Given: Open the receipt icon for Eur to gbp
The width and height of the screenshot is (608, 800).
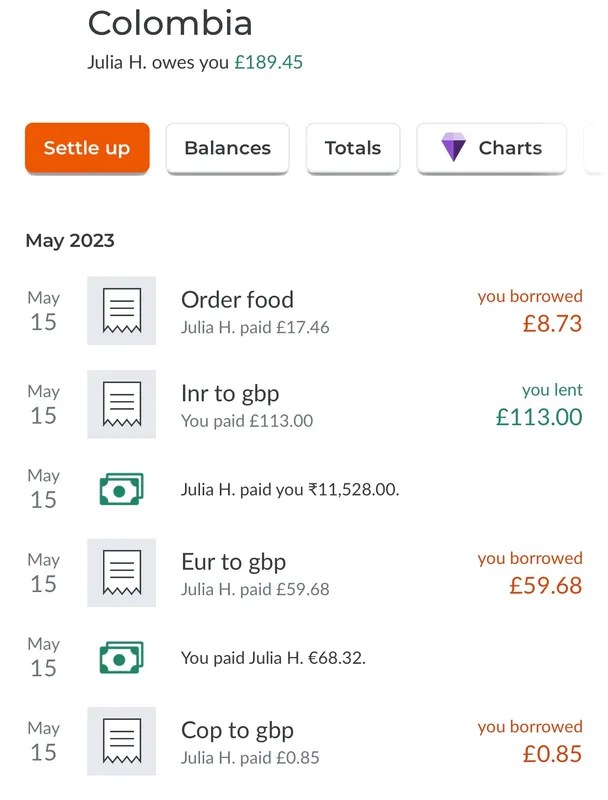Looking at the screenshot, I should click(121, 572).
